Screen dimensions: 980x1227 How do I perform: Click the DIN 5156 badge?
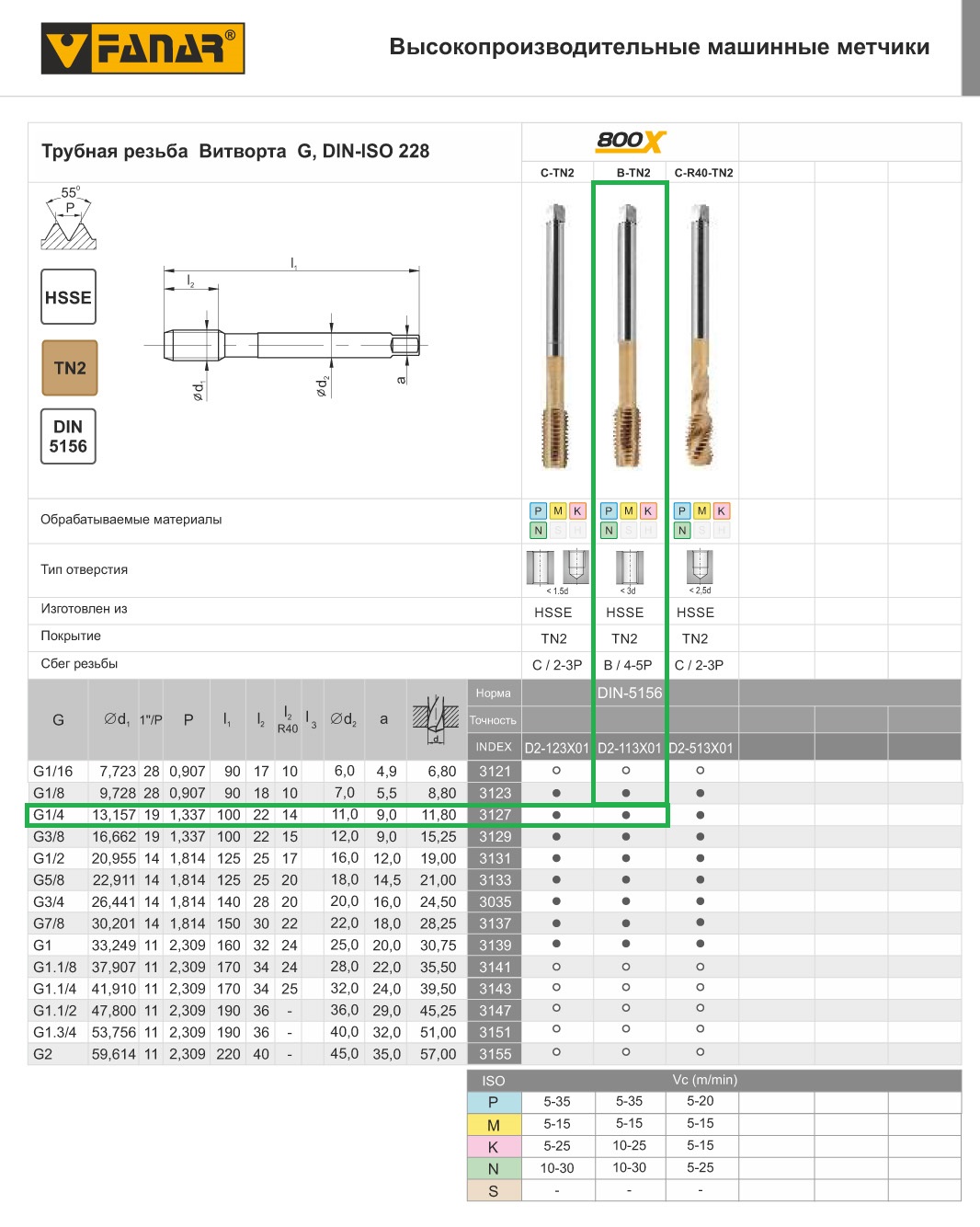[68, 436]
